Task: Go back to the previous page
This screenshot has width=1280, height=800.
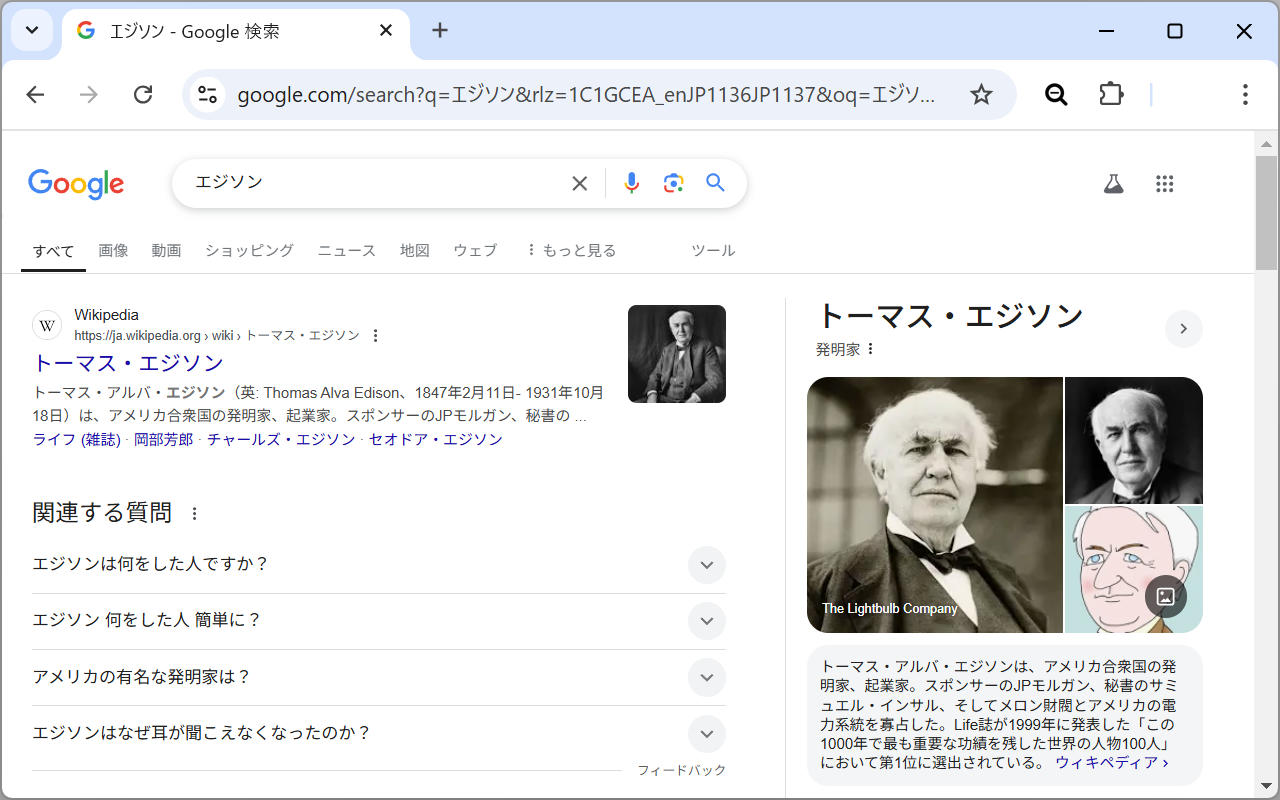Action: tap(35, 95)
